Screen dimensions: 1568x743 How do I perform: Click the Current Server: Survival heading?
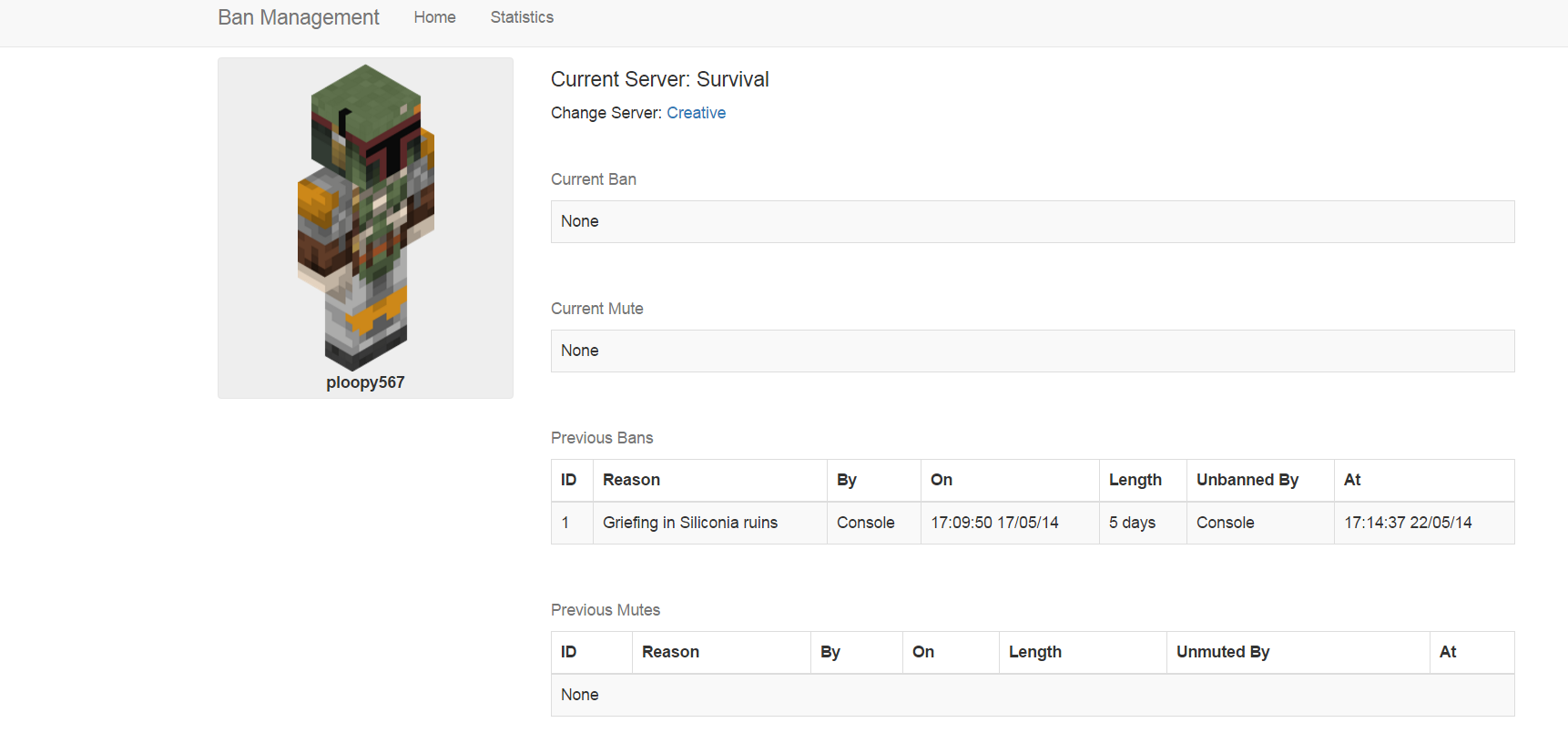click(659, 79)
